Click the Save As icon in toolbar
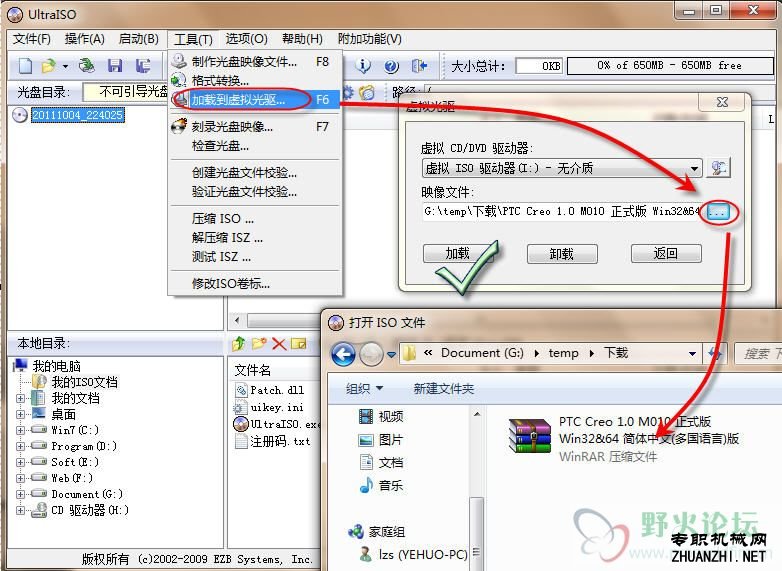Screen dimensions: 782x571 pyautogui.click(x=143, y=65)
